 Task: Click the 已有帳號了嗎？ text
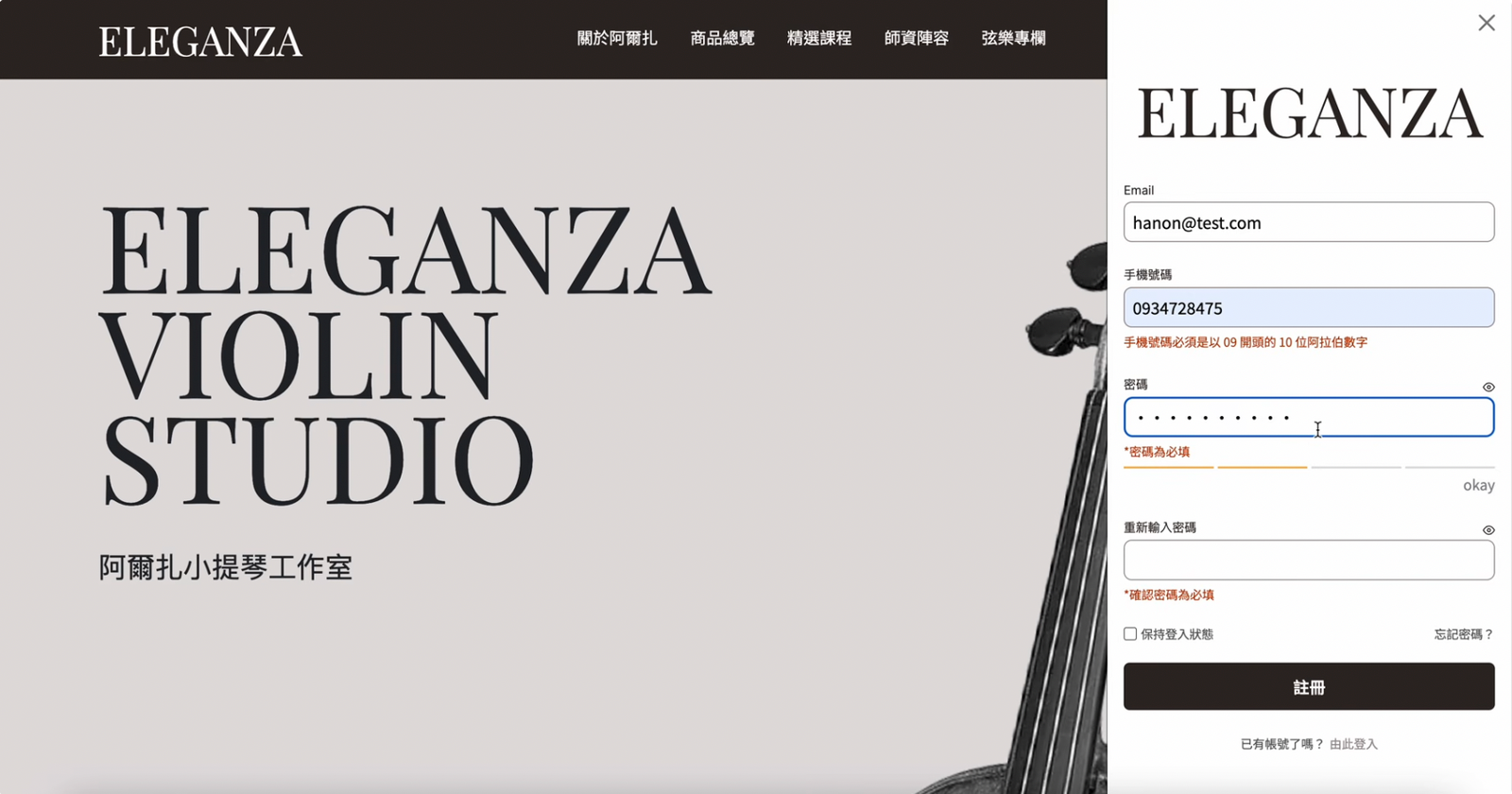coord(1282,744)
